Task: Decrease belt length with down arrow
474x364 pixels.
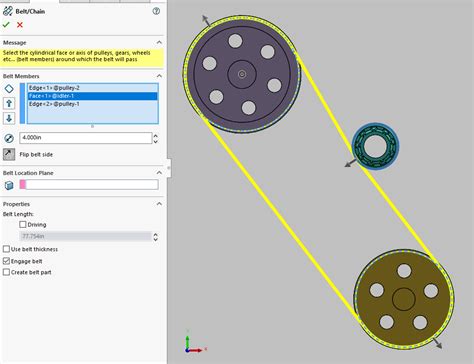Action: tap(155, 240)
